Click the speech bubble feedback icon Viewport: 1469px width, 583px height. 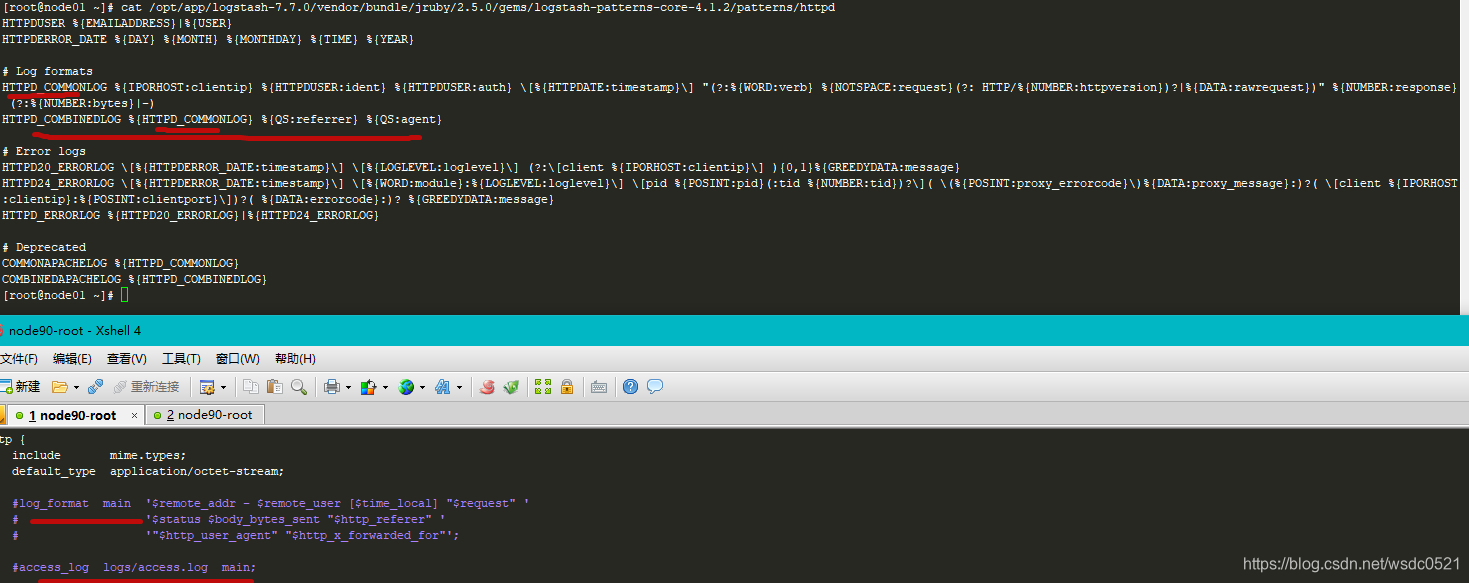coord(655,387)
